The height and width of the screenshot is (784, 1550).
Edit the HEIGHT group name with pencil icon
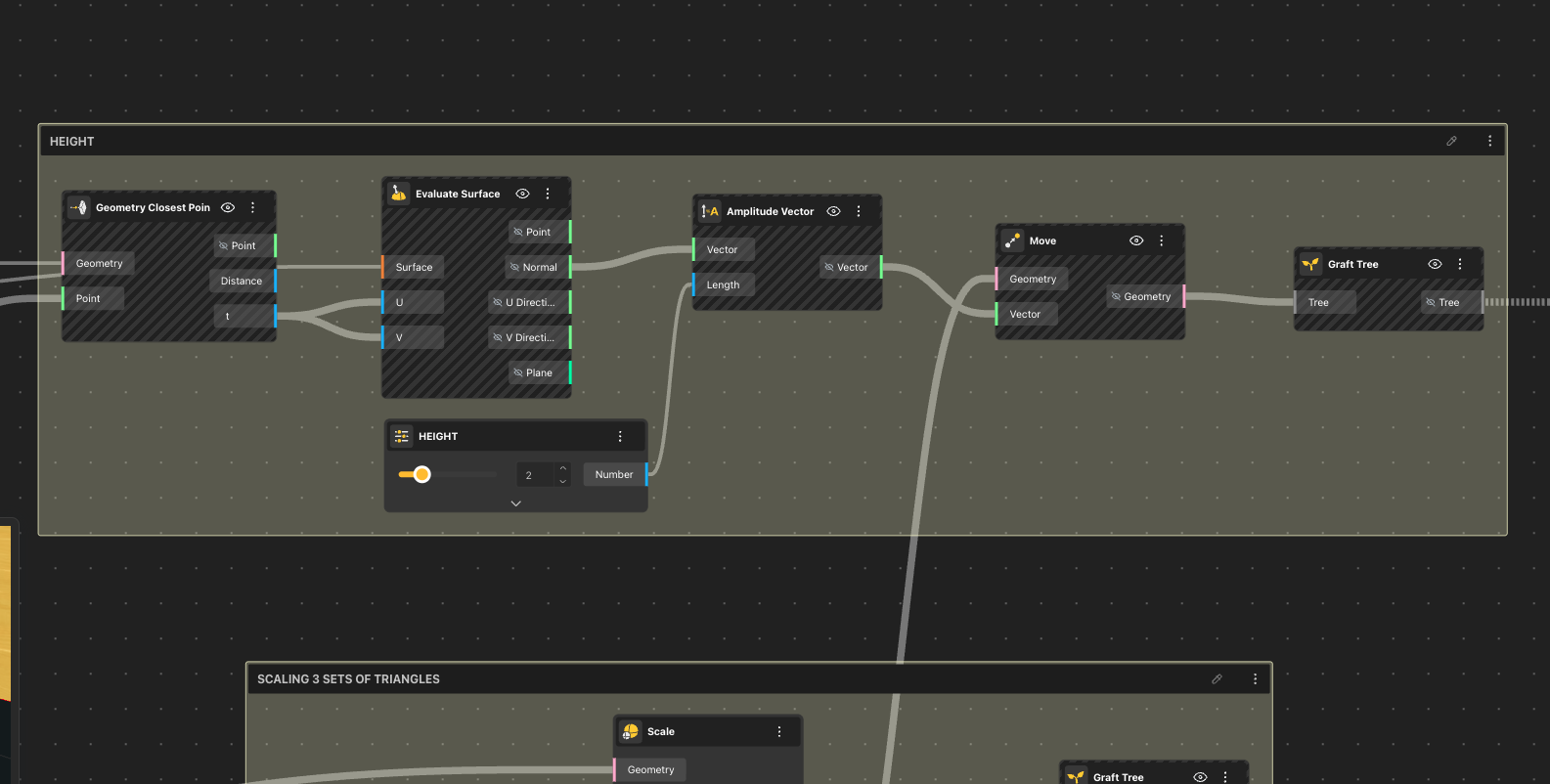tap(1451, 141)
